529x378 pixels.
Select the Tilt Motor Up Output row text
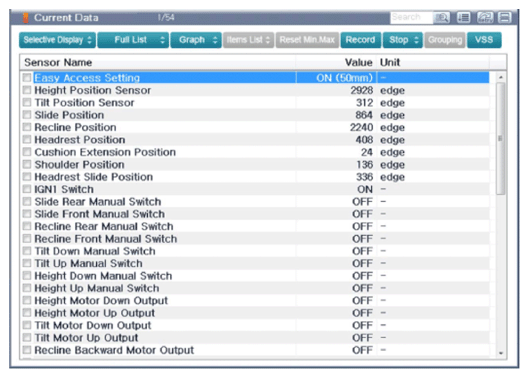click(x=86, y=338)
